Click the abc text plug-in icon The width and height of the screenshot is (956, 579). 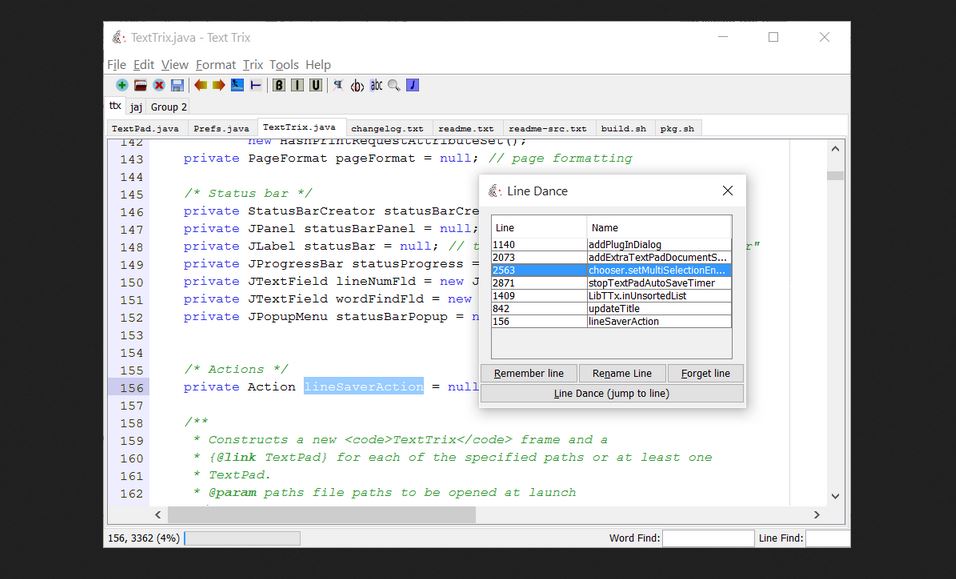[x=376, y=85]
